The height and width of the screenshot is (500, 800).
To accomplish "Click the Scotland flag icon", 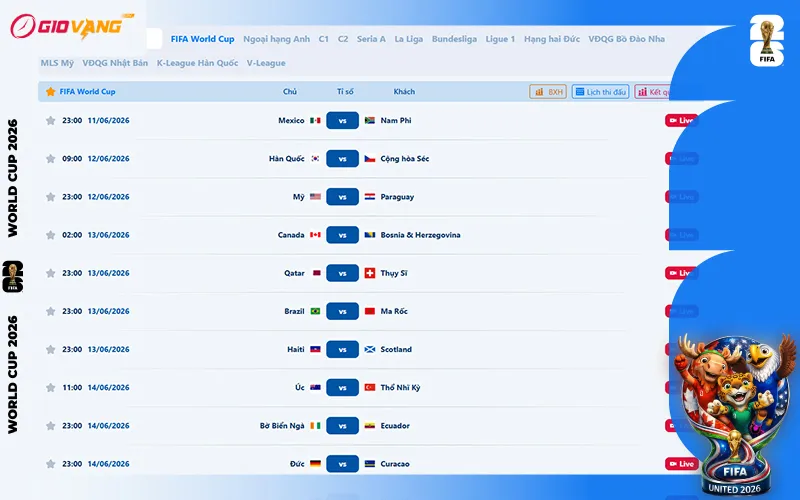I will [x=370, y=349].
